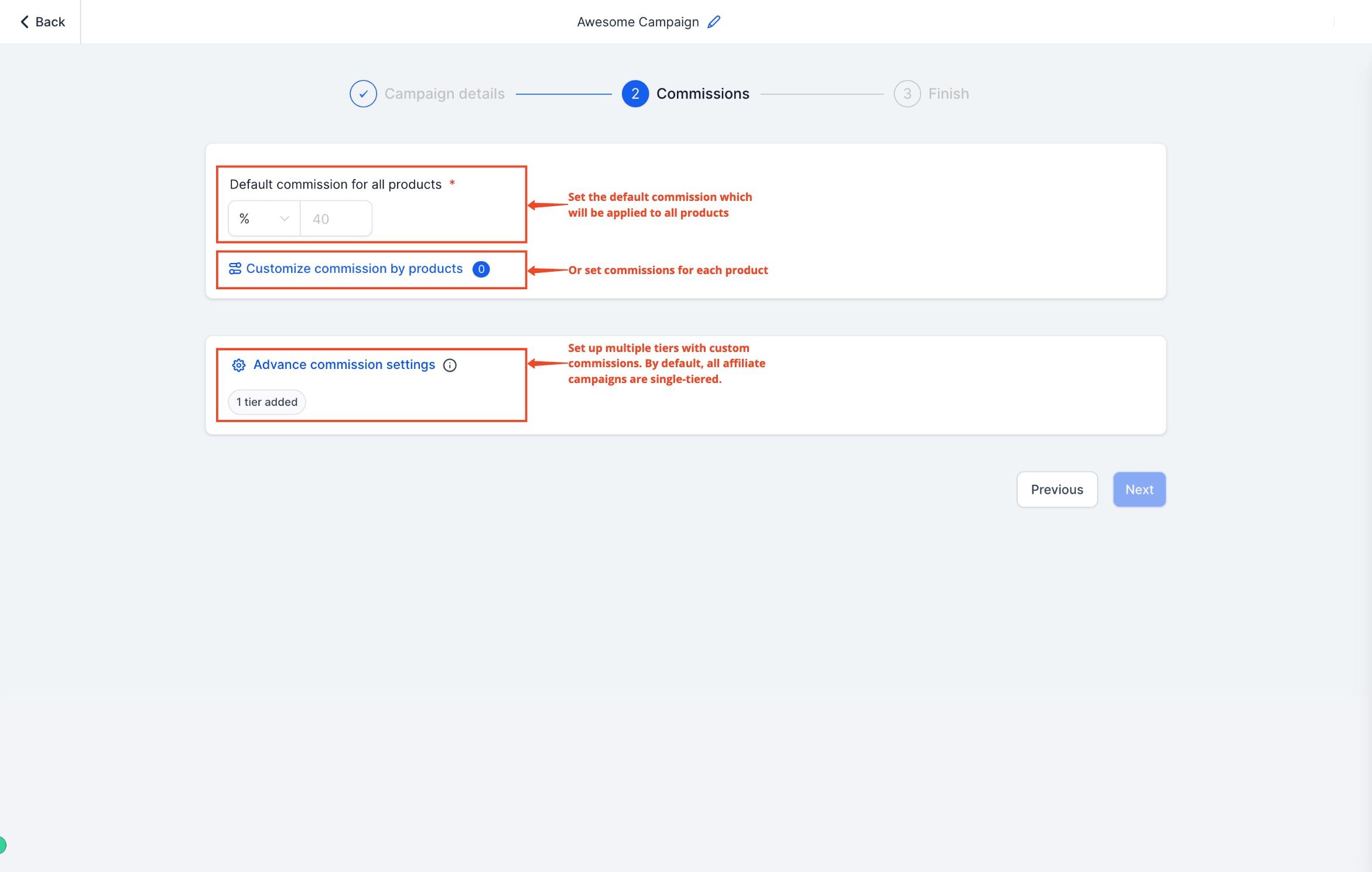This screenshot has width=1372, height=872.
Task: Open Advance commission settings link
Action: [344, 365]
